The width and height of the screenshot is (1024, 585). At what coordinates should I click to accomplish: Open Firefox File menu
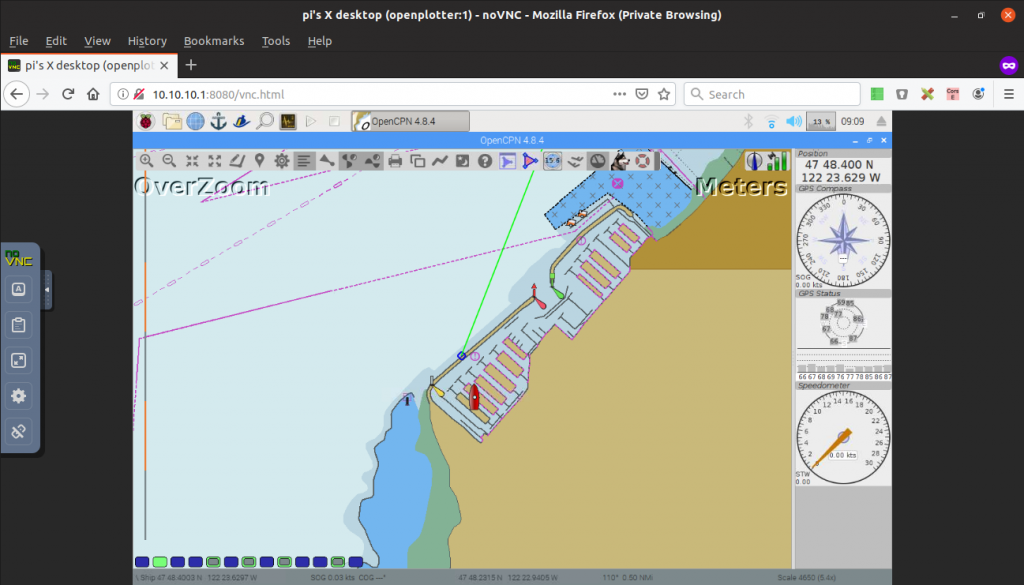coord(18,40)
